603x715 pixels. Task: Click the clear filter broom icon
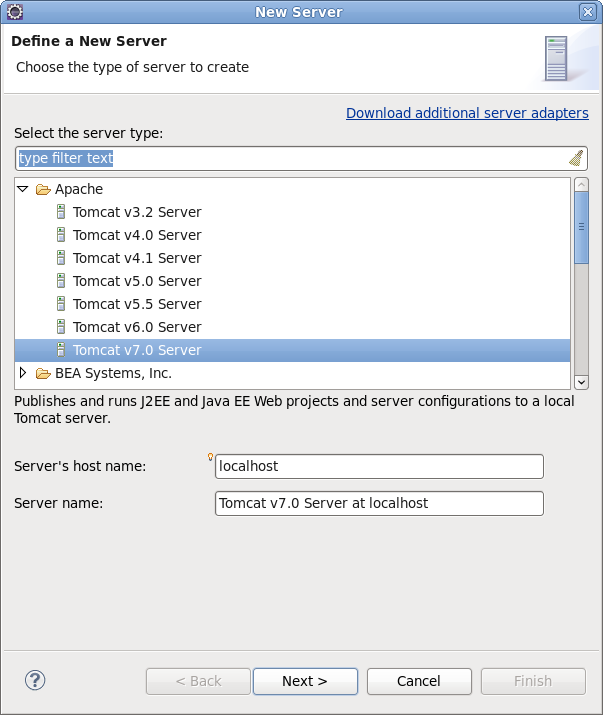[576, 158]
